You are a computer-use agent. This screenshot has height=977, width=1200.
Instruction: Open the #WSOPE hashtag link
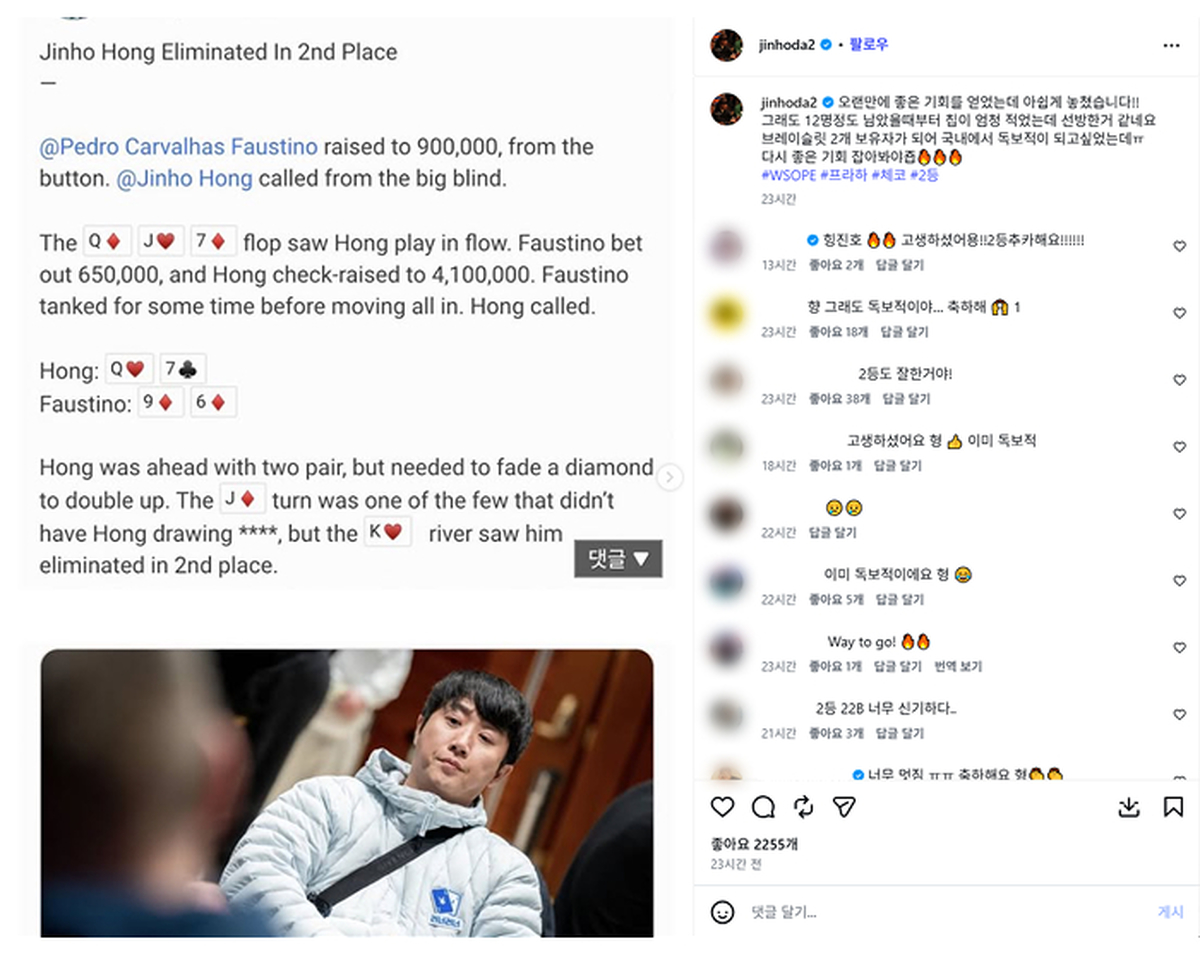pos(788,175)
